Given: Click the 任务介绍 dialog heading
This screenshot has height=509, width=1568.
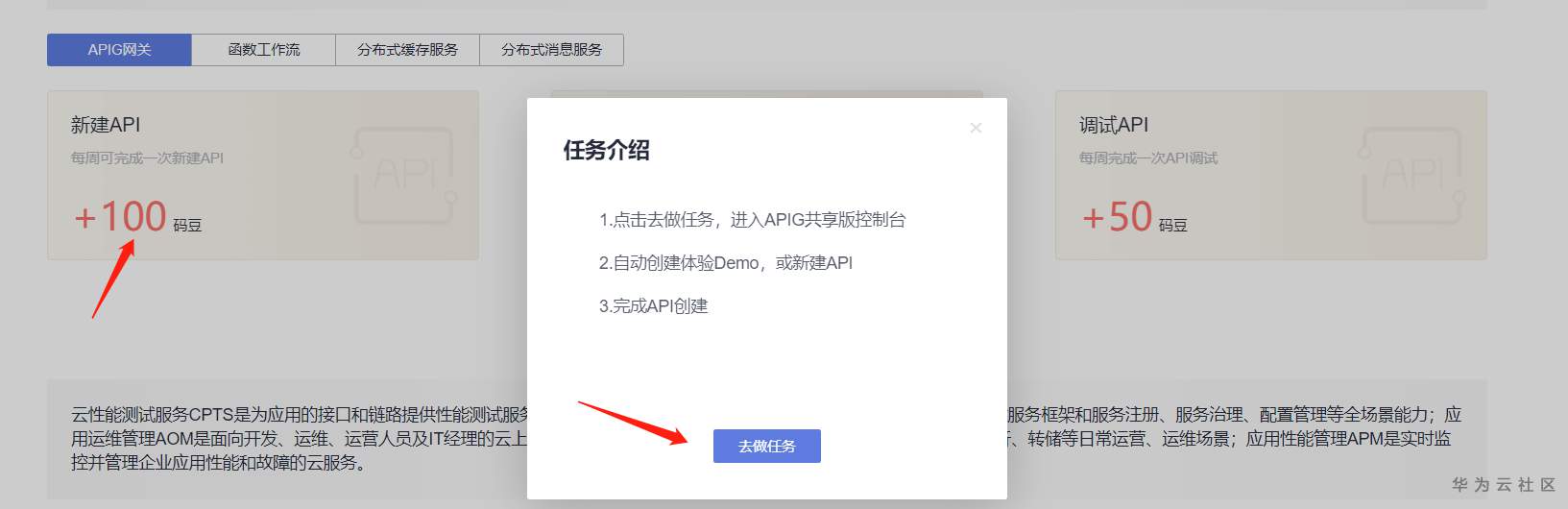Looking at the screenshot, I should 606,150.
